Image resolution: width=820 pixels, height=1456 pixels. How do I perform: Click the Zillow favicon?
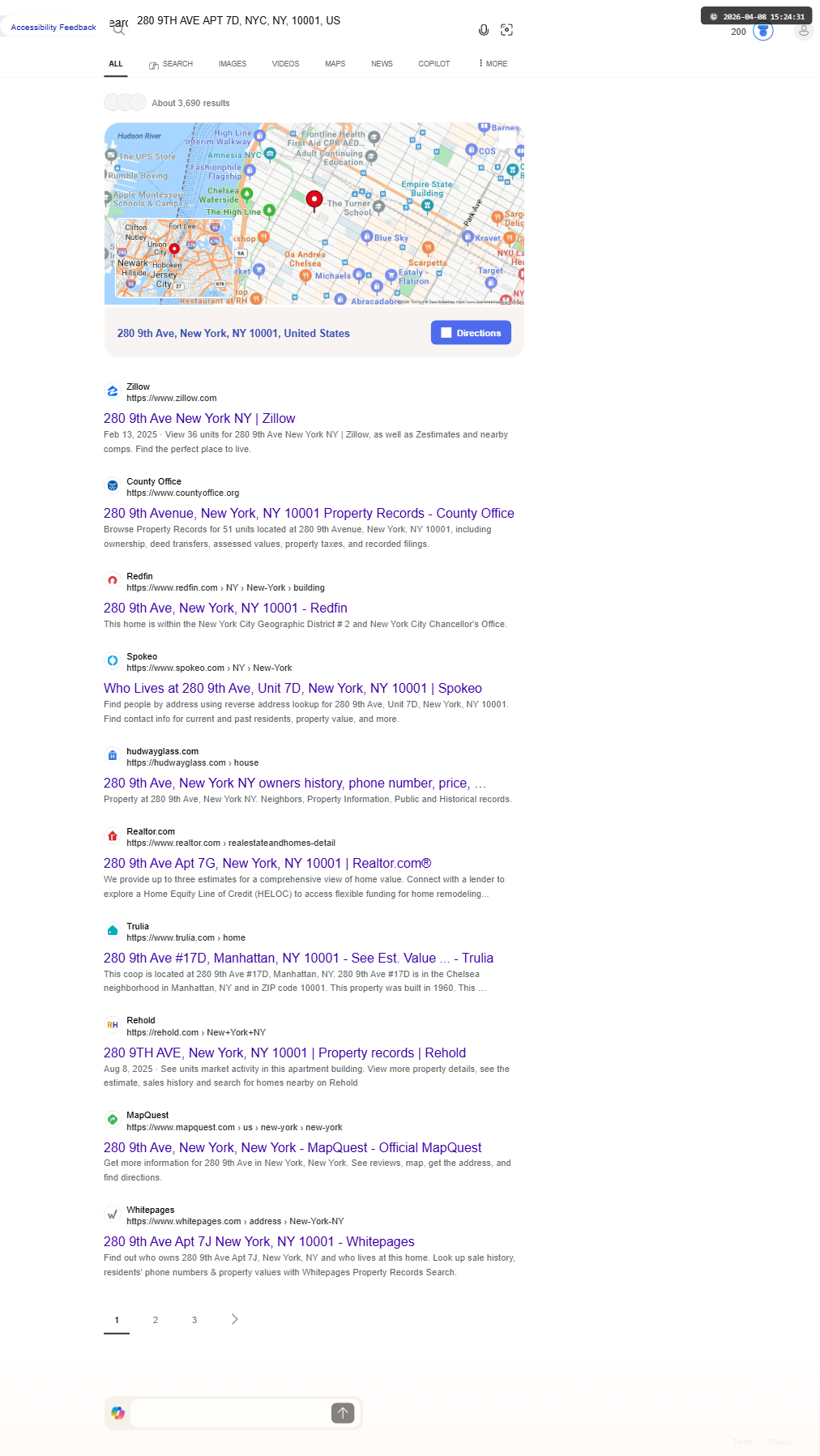click(113, 391)
